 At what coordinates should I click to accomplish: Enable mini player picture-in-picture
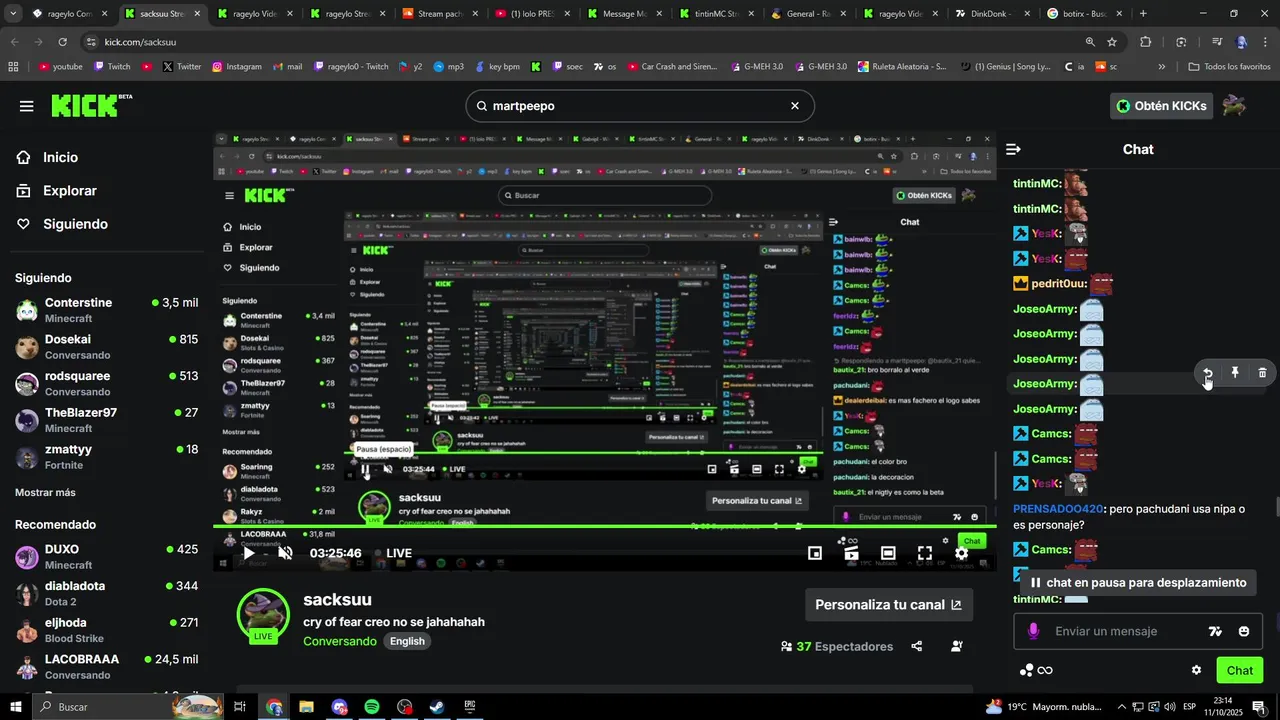coord(815,553)
